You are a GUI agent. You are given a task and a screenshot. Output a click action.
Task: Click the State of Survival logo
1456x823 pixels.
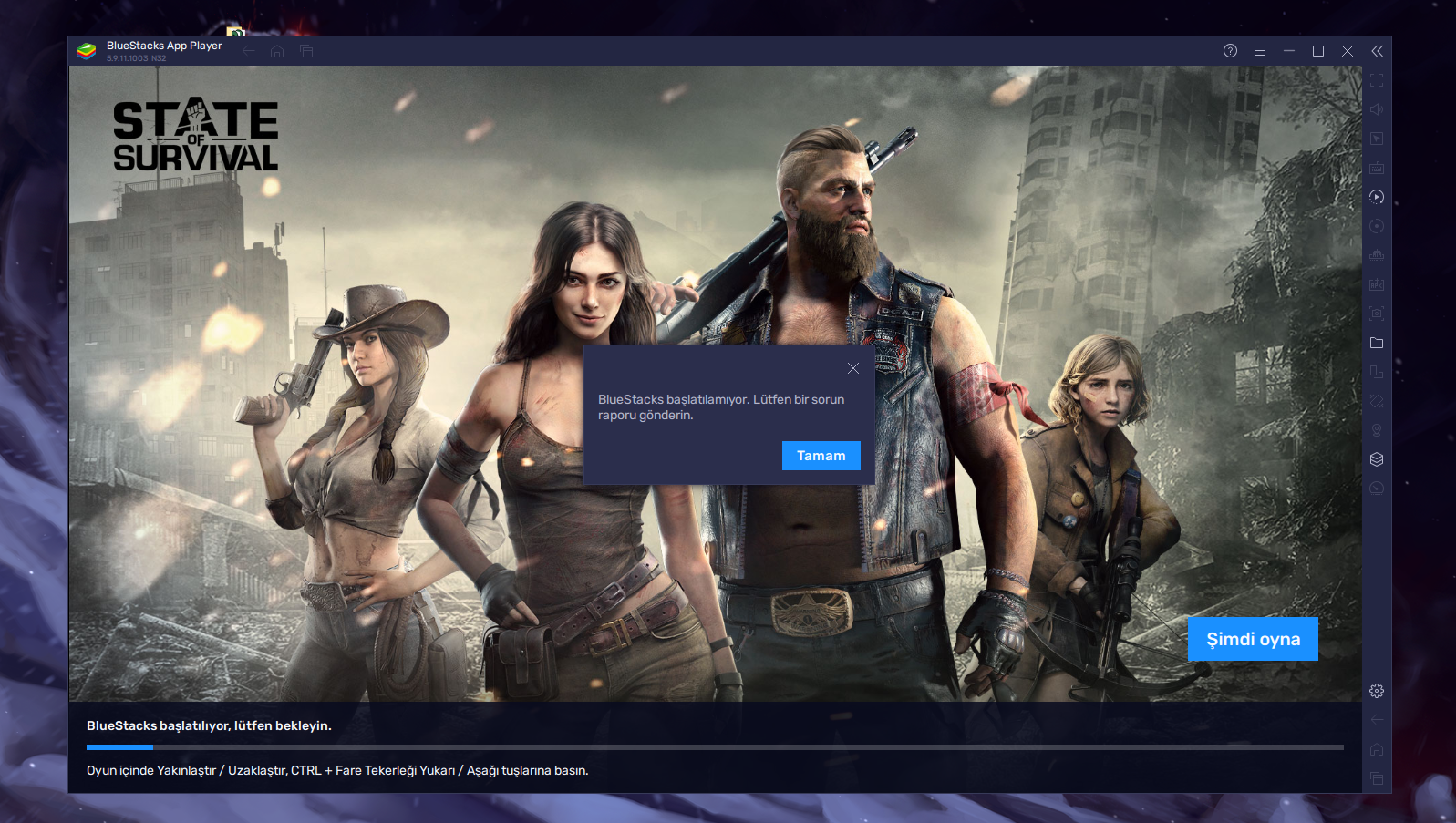[x=195, y=134]
